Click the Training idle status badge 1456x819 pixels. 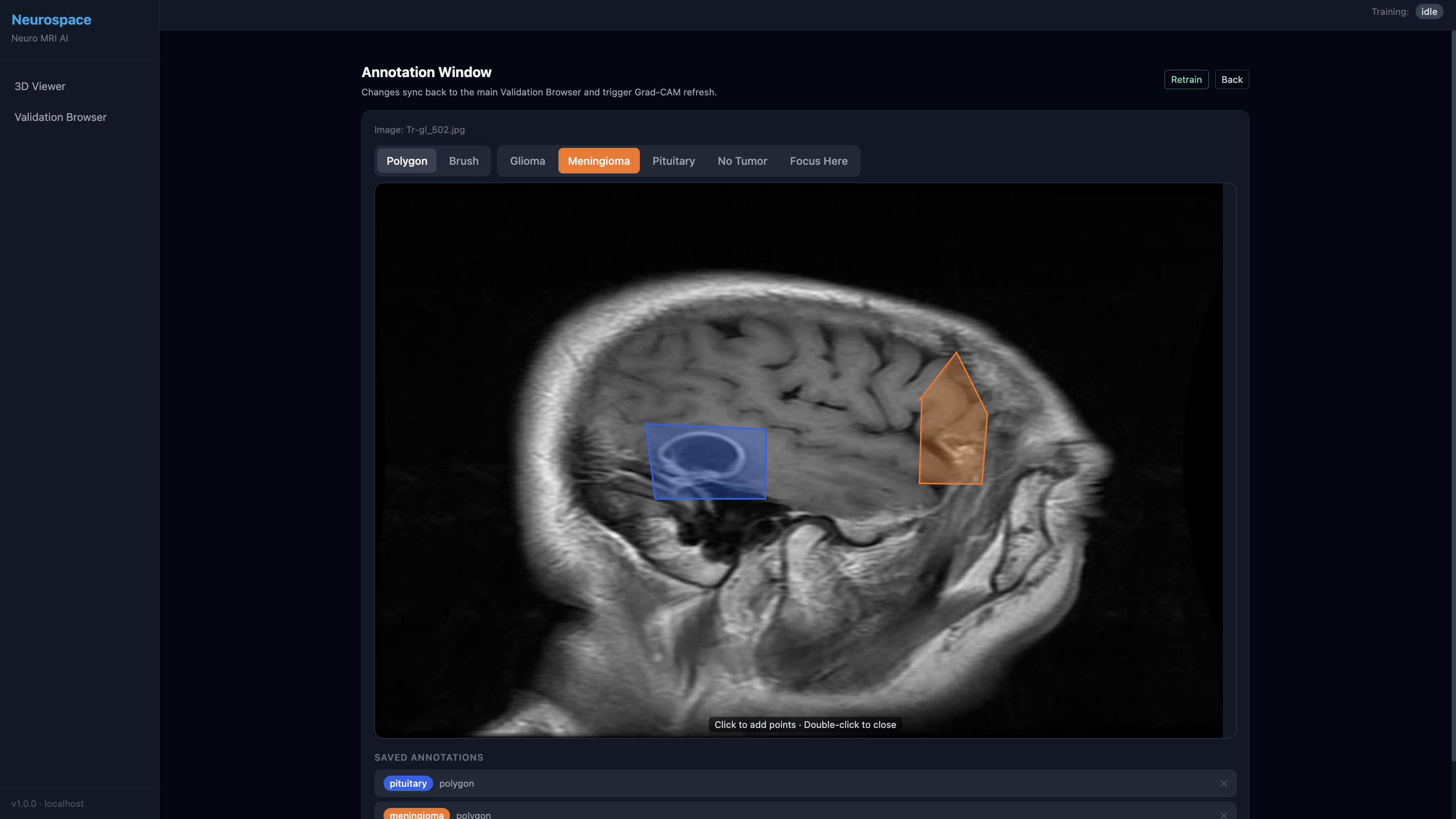click(1429, 12)
